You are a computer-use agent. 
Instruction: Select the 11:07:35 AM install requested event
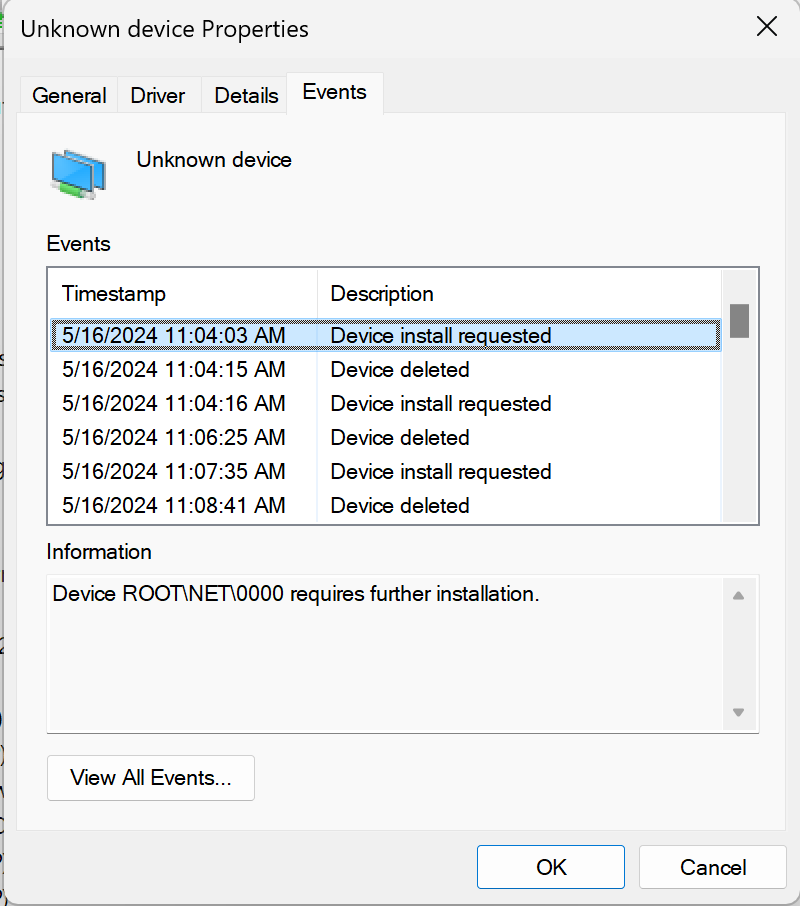pyautogui.click(x=385, y=472)
